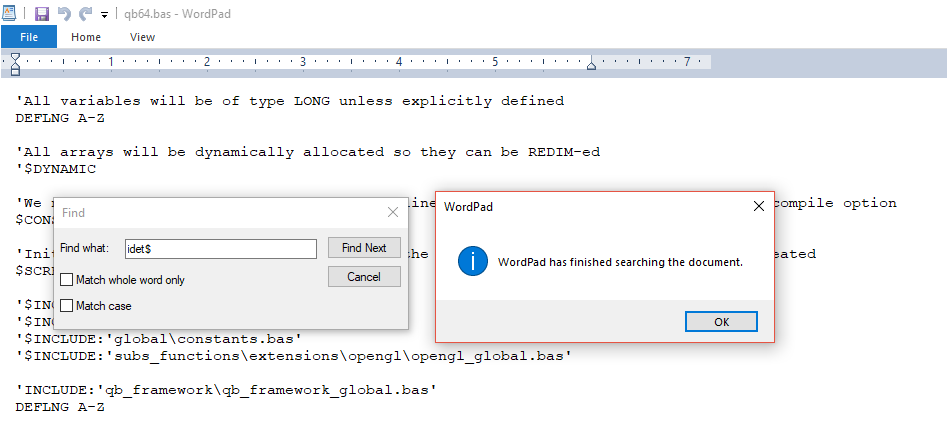The height and width of the screenshot is (421, 947).
Task: Enable Match whole word only checkbox
Action: click(x=67, y=280)
